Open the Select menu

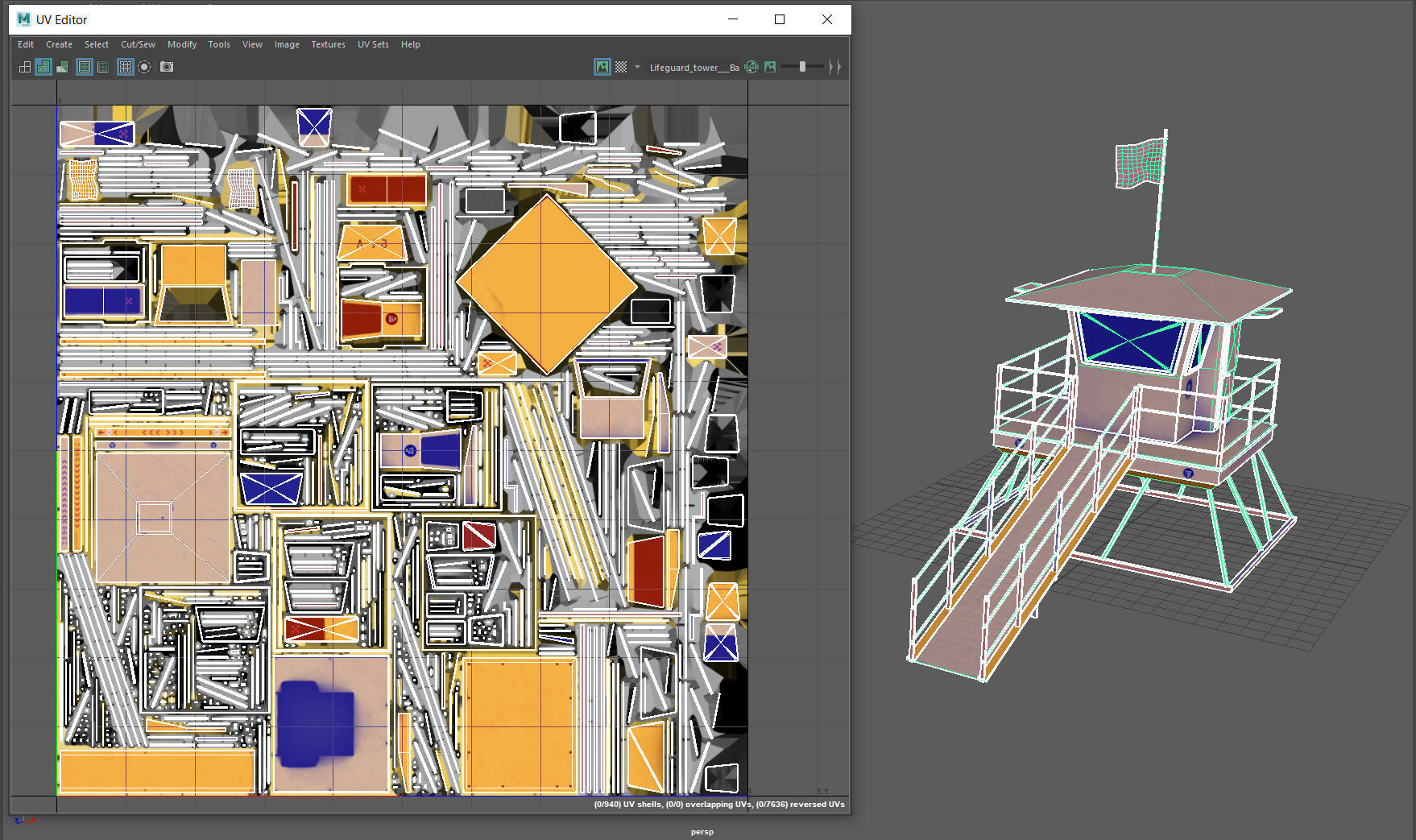click(x=97, y=44)
